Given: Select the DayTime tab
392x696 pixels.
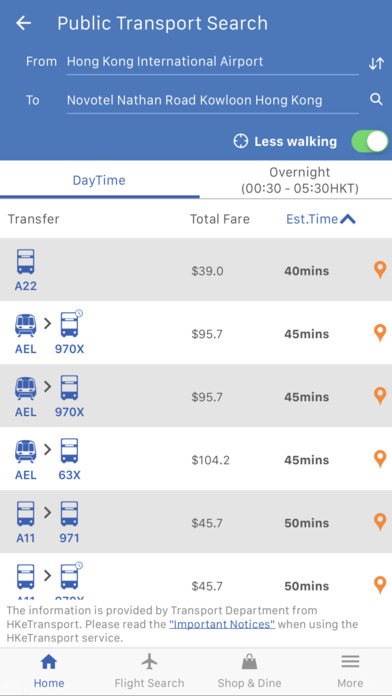Looking at the screenshot, I should tap(99, 180).
